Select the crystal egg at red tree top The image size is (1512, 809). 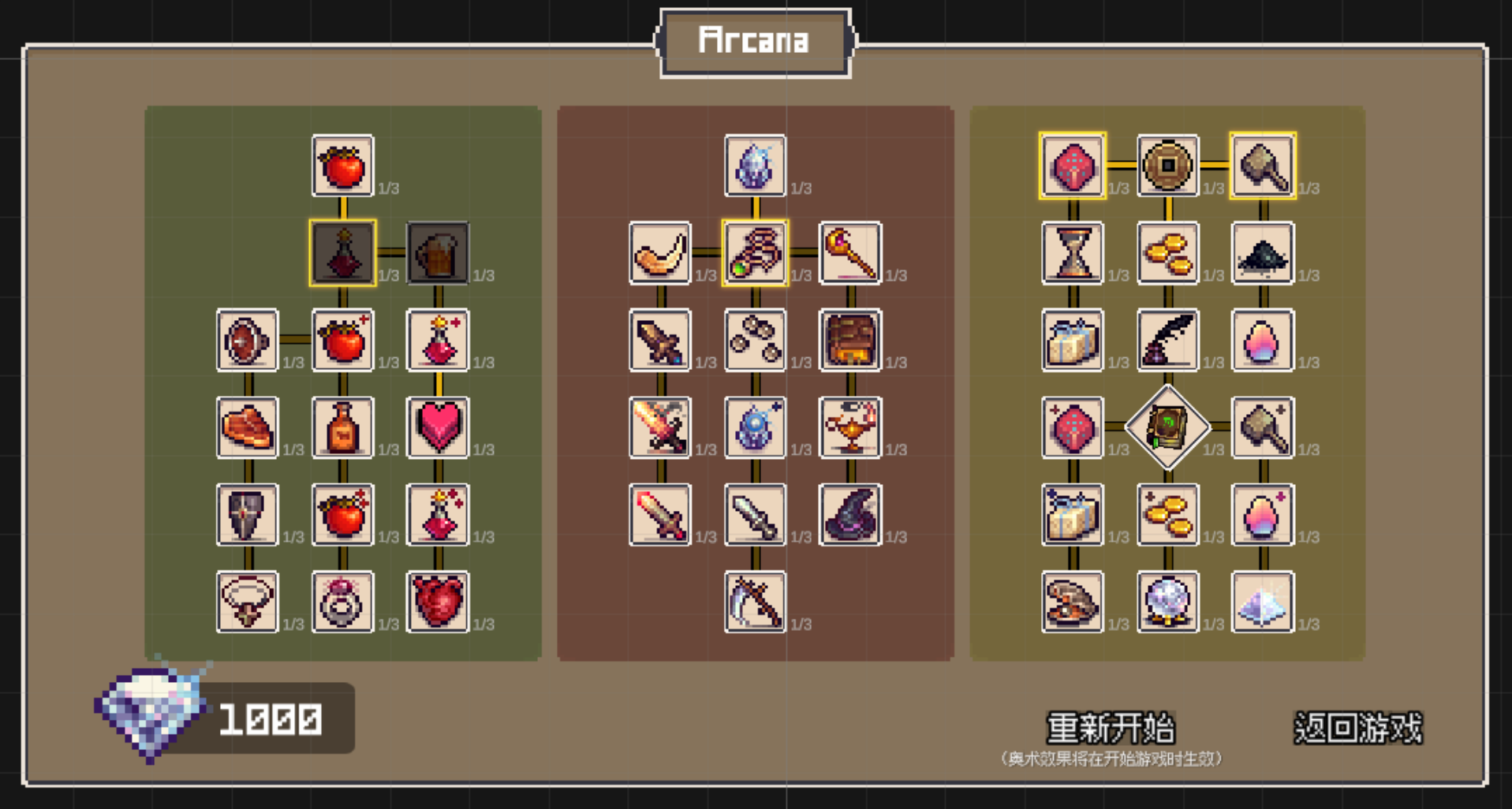coord(755,166)
